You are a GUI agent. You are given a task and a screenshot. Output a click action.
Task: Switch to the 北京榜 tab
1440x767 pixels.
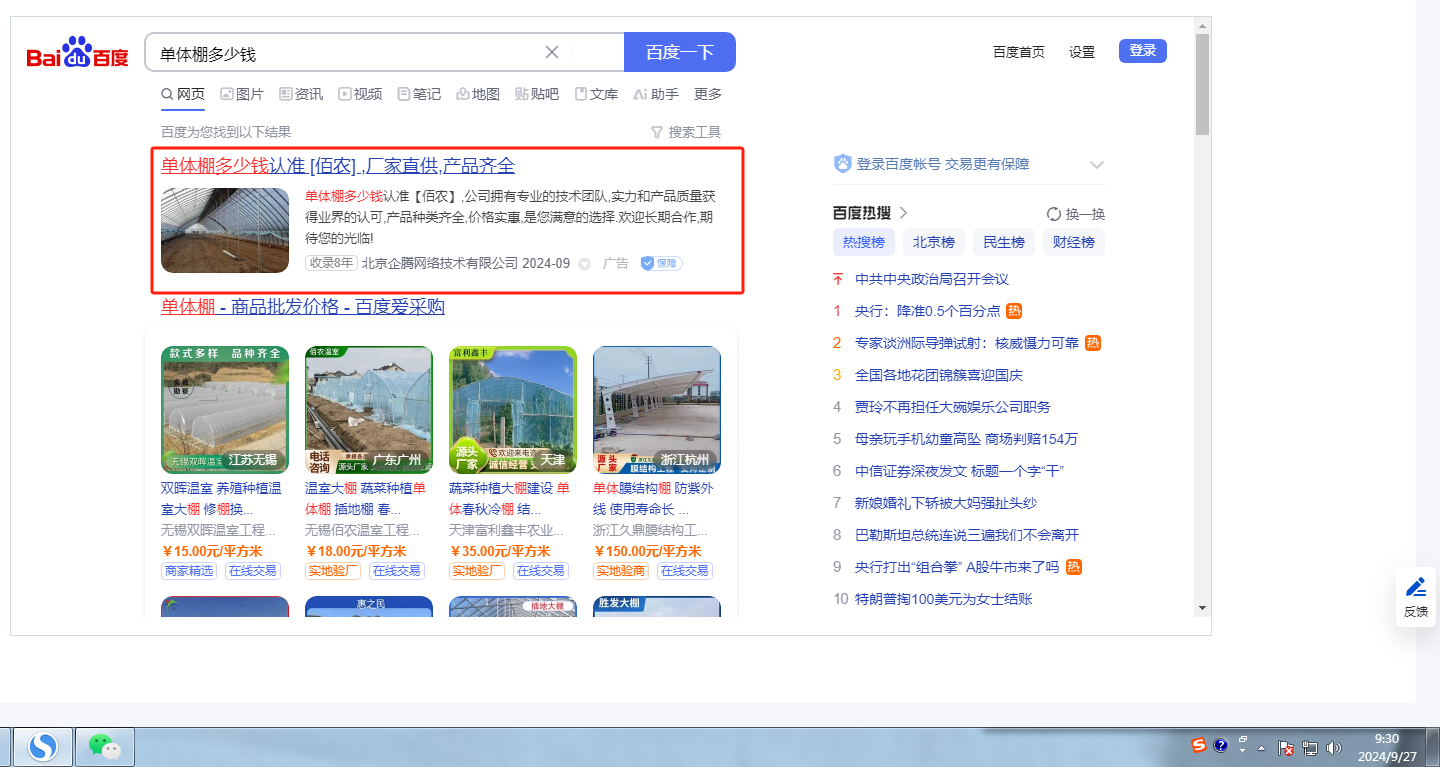click(934, 242)
